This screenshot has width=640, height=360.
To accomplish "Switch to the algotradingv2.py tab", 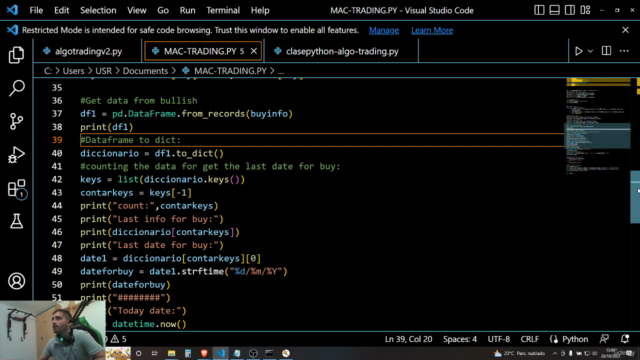I will point(88,51).
